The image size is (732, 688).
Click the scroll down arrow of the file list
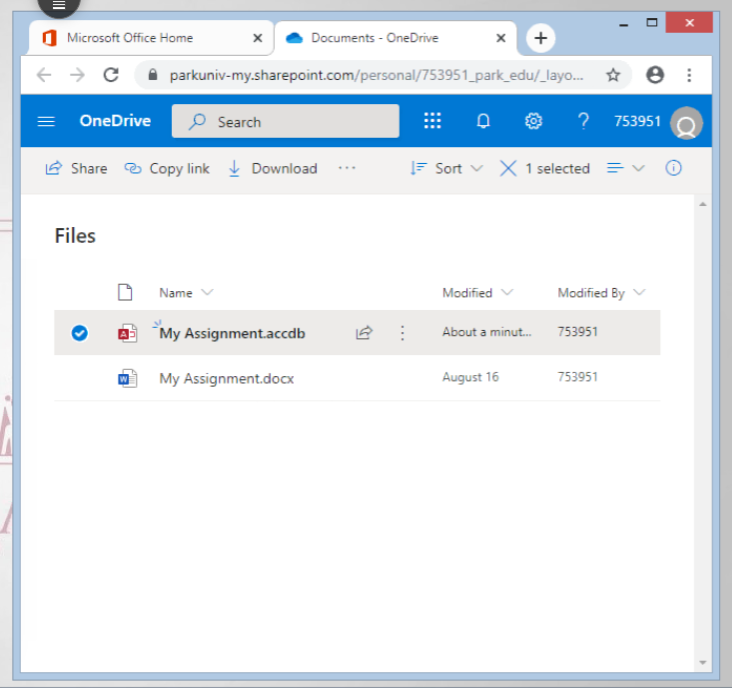703,662
